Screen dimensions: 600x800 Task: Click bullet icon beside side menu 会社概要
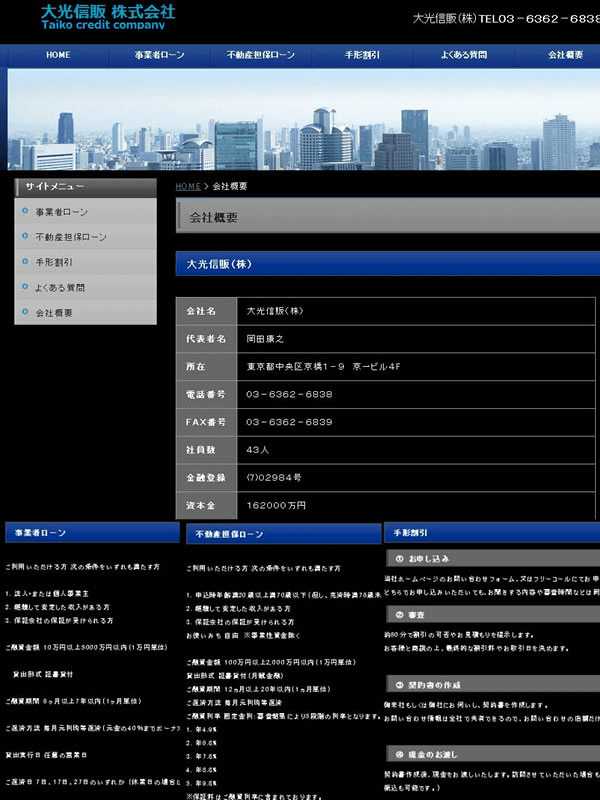tap(25, 311)
